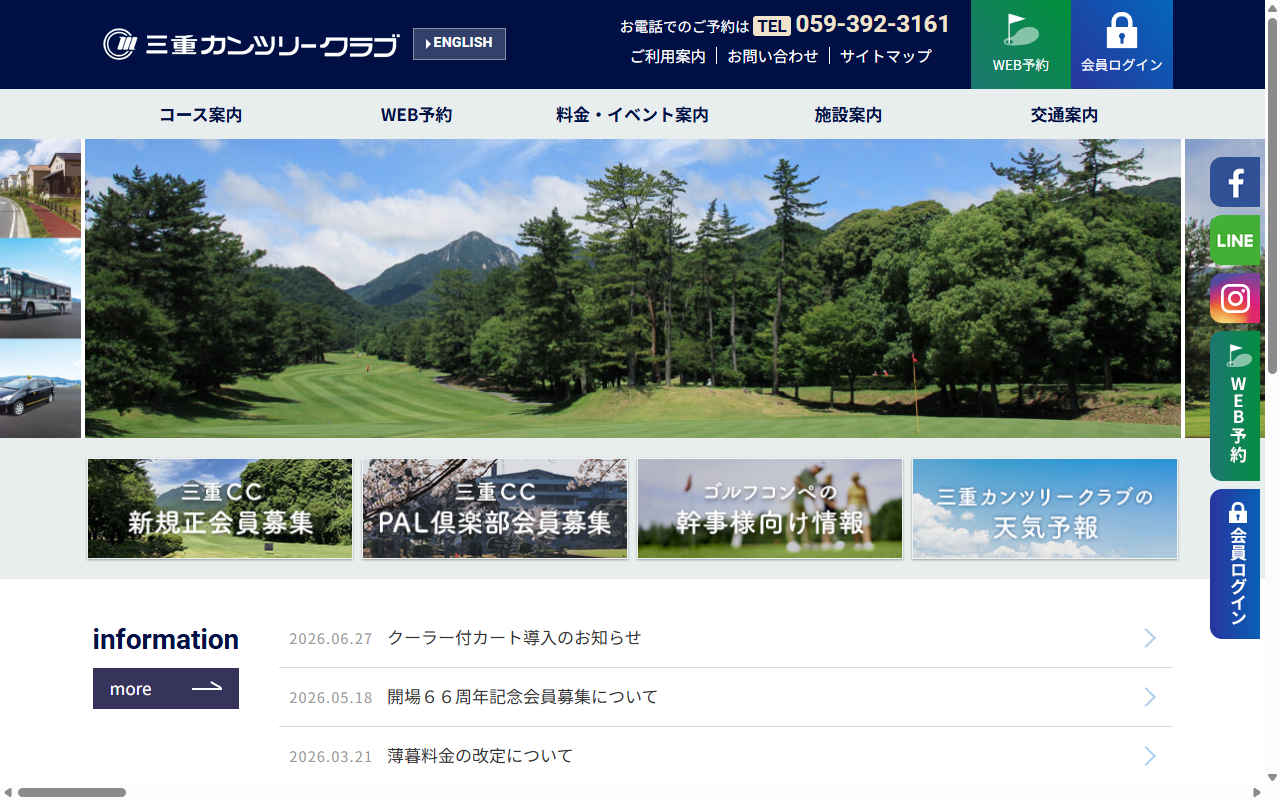Open the vertical 会員ログイン side button
Screen dimensions: 1280x800
coord(1235,564)
